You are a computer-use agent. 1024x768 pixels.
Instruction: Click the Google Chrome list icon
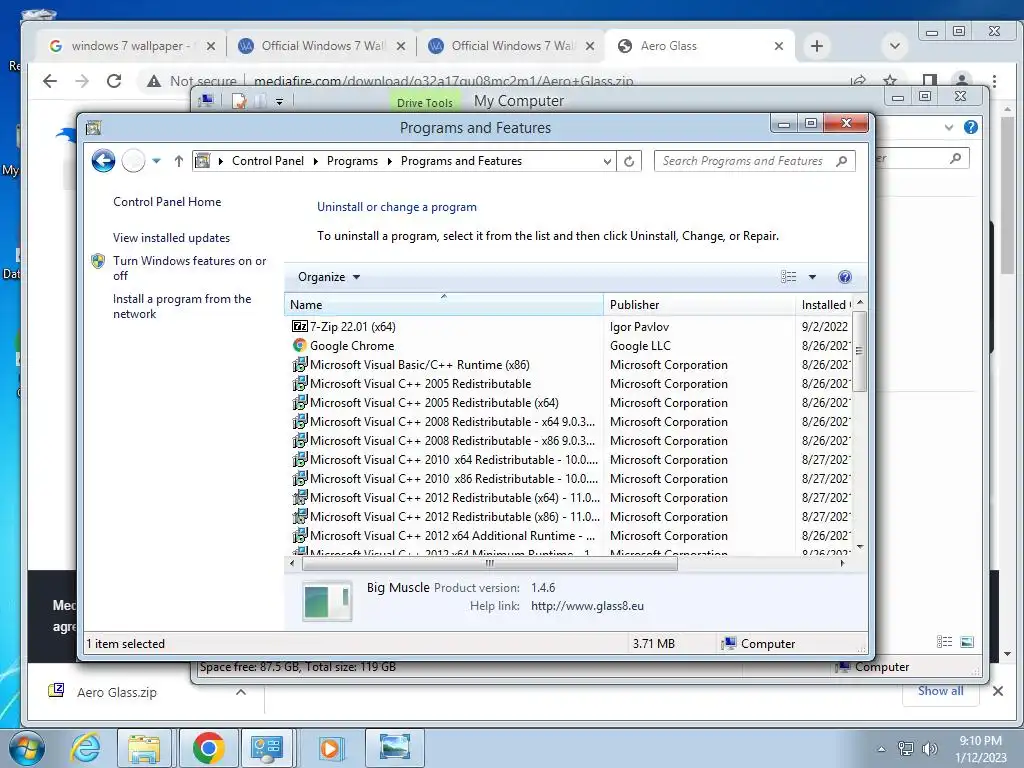pos(300,345)
